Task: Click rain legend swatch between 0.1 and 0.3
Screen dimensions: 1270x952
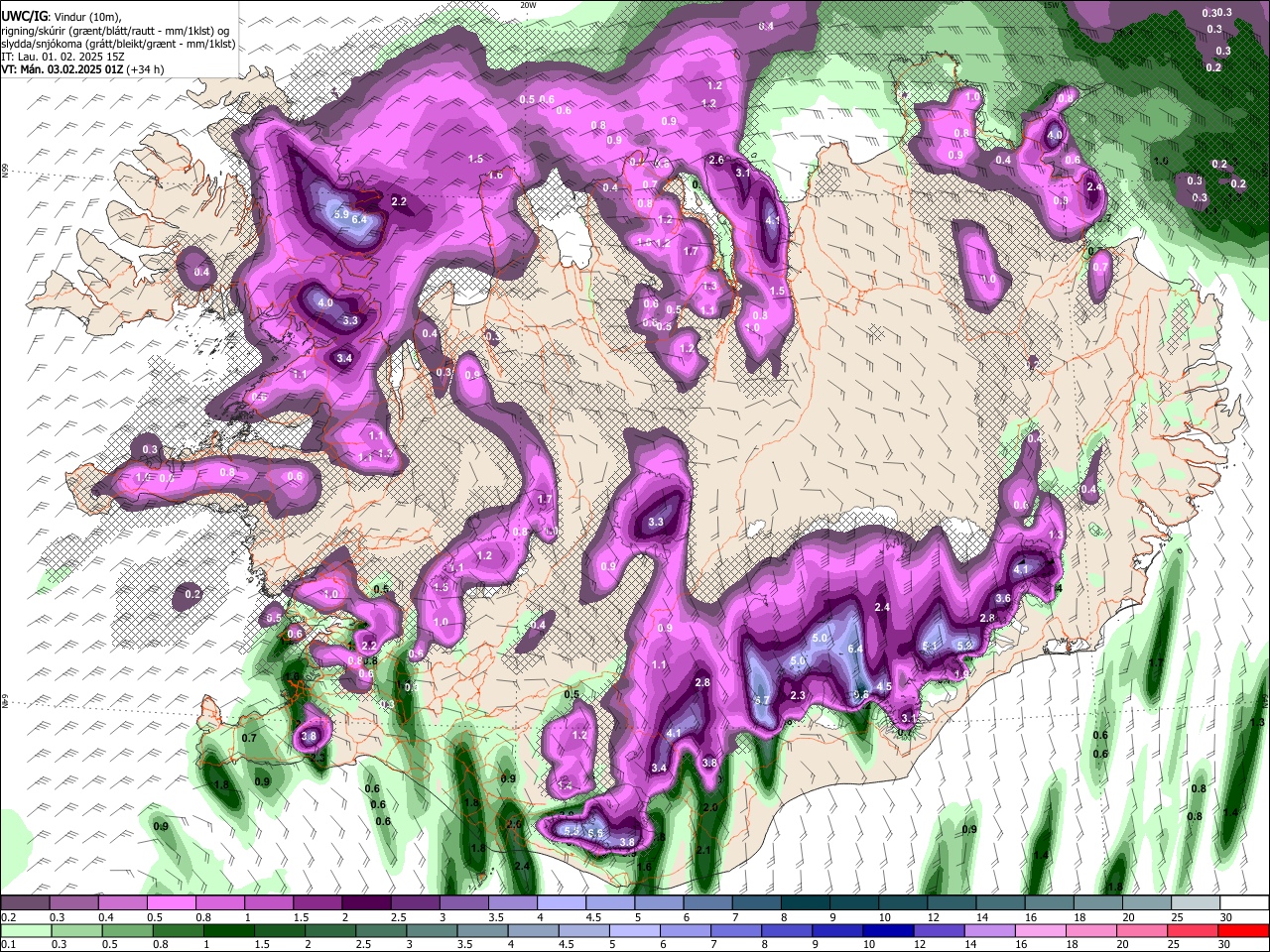Action: click(x=25, y=931)
